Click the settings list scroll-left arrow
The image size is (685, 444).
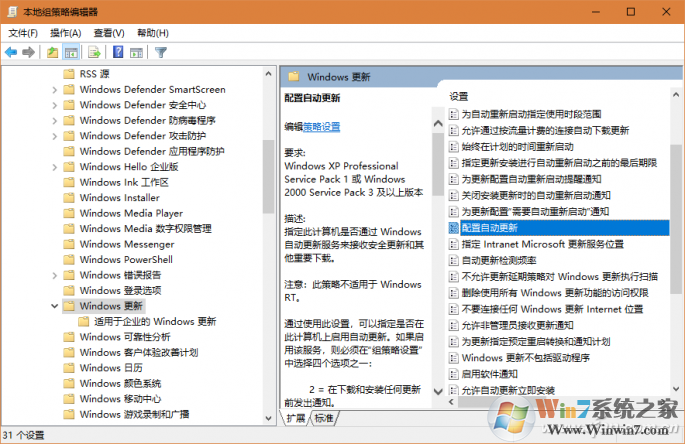point(451,402)
